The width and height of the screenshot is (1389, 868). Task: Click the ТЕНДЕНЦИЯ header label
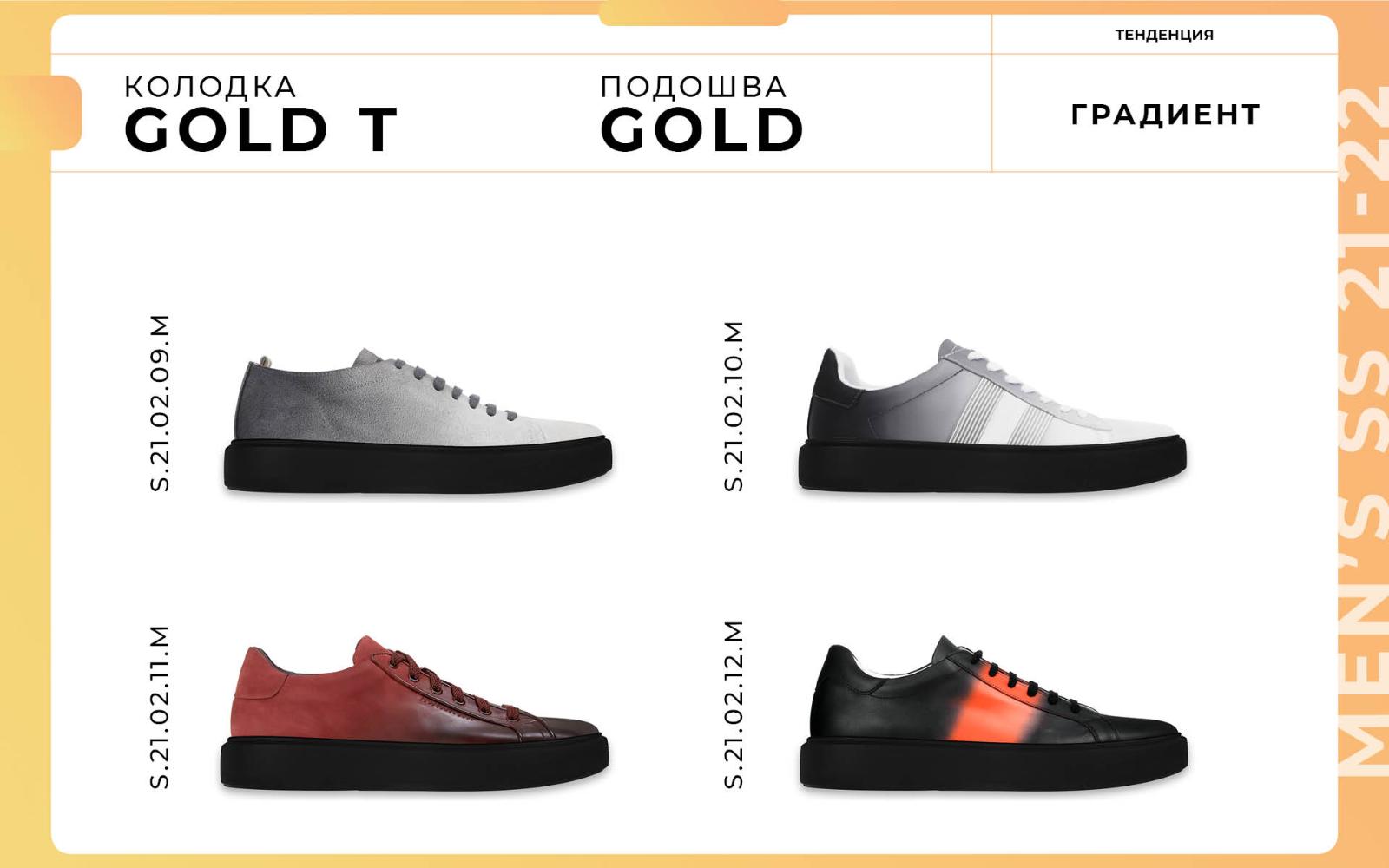1164,35
